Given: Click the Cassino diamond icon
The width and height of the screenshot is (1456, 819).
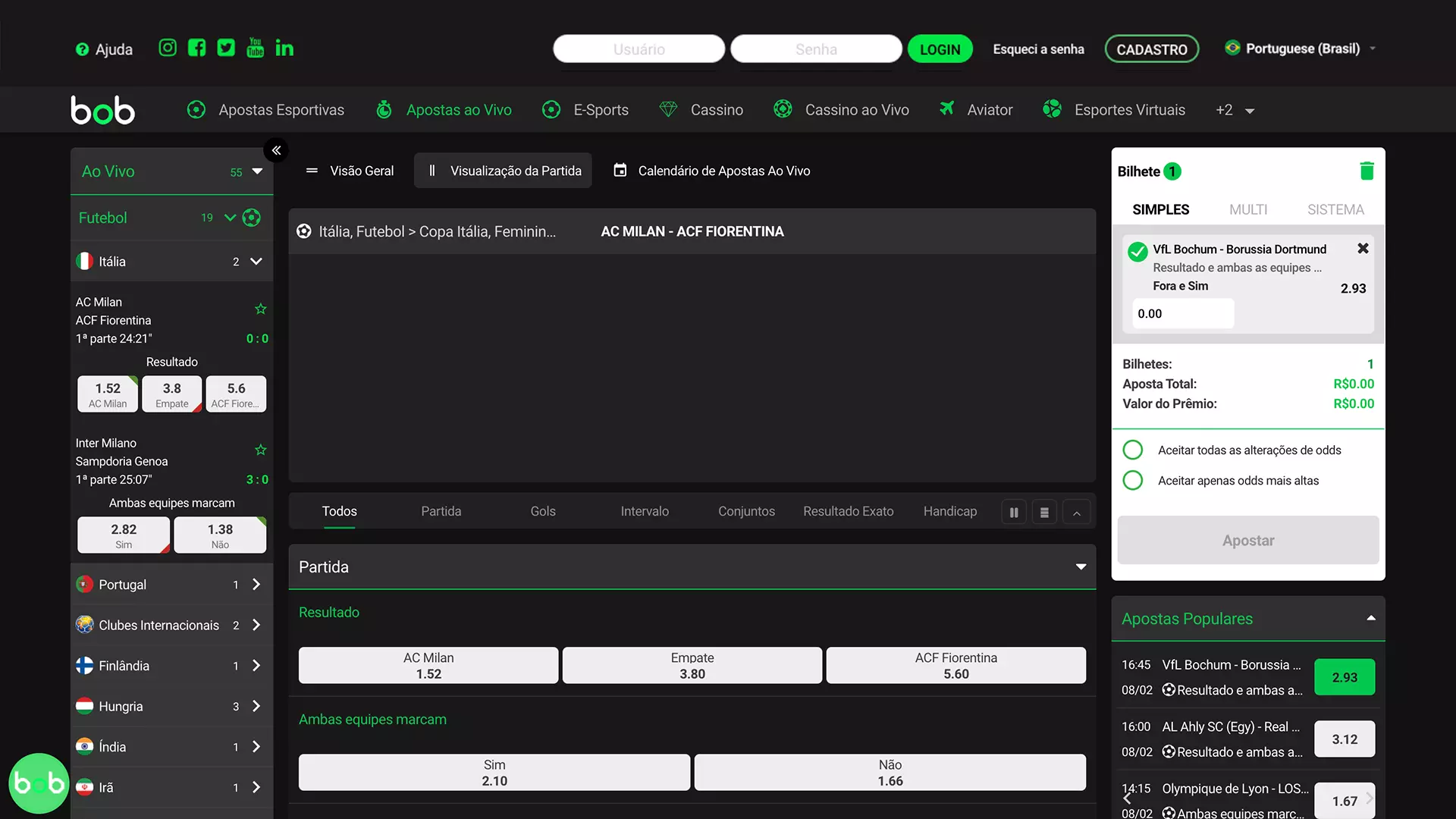Looking at the screenshot, I should tap(668, 109).
